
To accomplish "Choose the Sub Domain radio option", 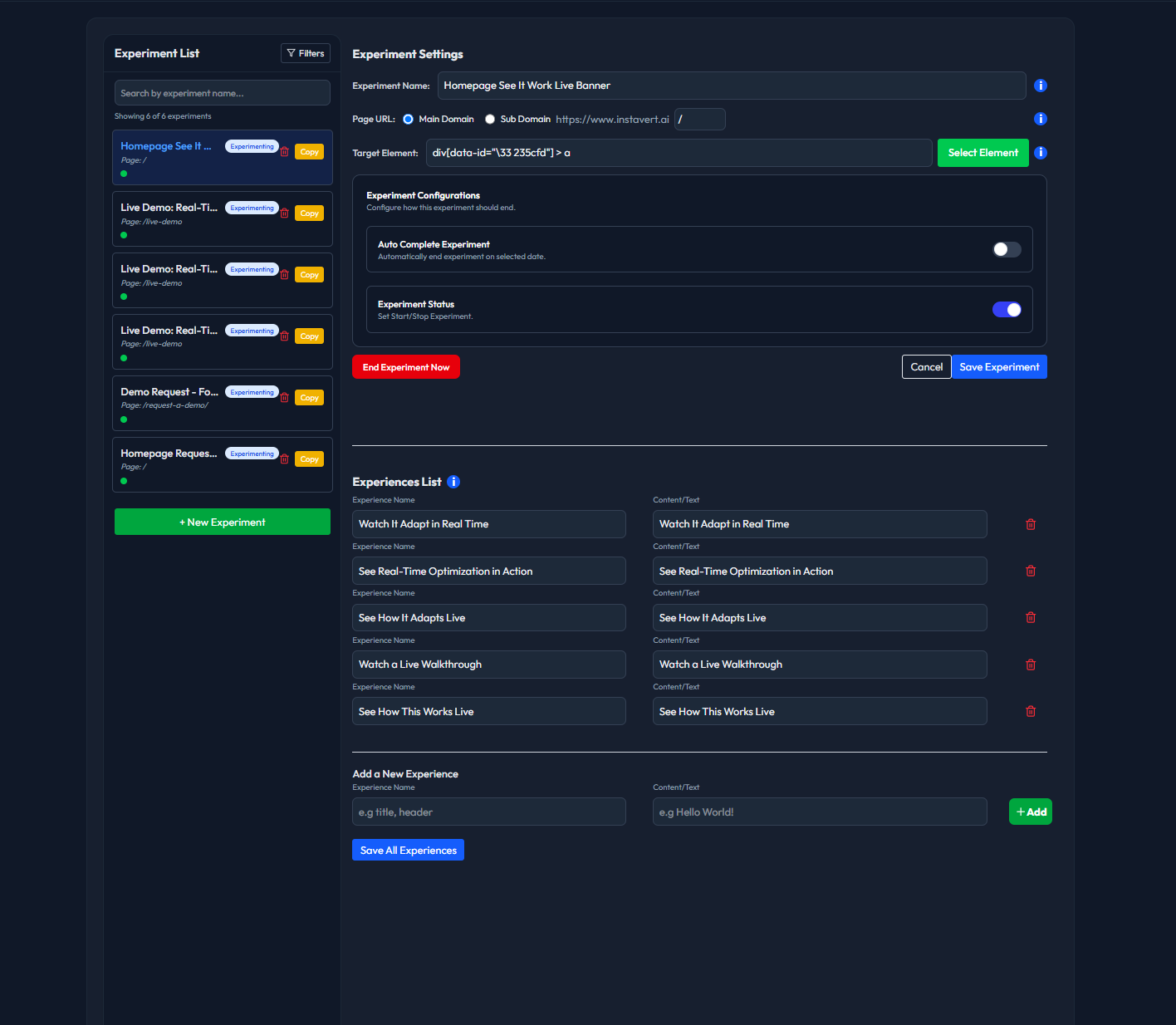I will (490, 120).
